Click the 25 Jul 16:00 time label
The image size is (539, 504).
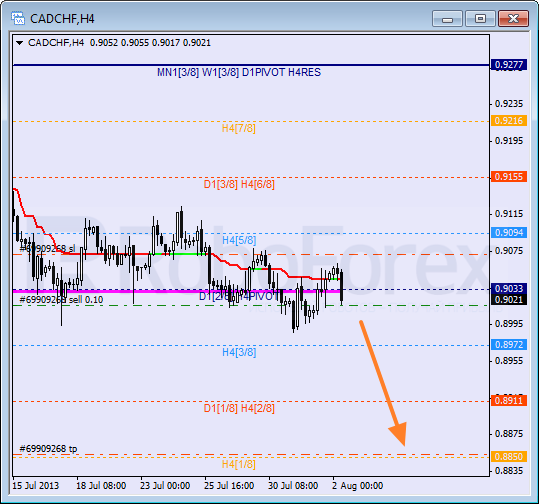[229, 486]
